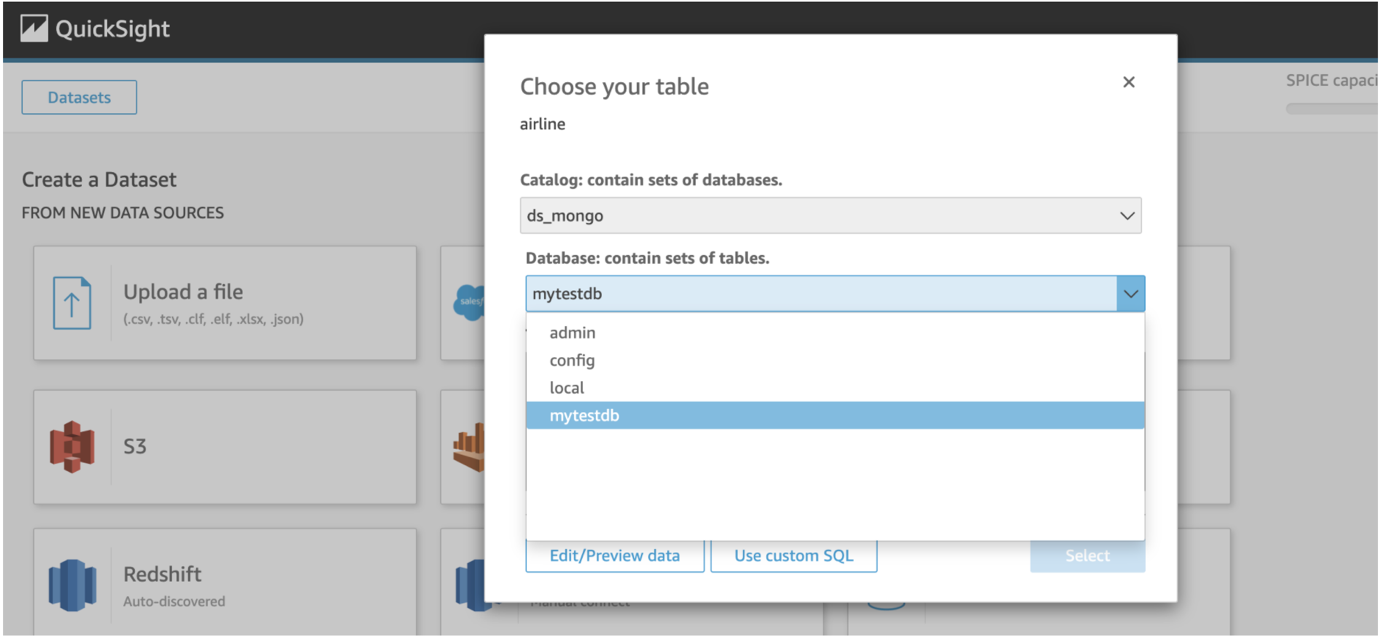1381x642 pixels.
Task: Select the S3 bucket icon
Action: pyautogui.click(x=72, y=446)
